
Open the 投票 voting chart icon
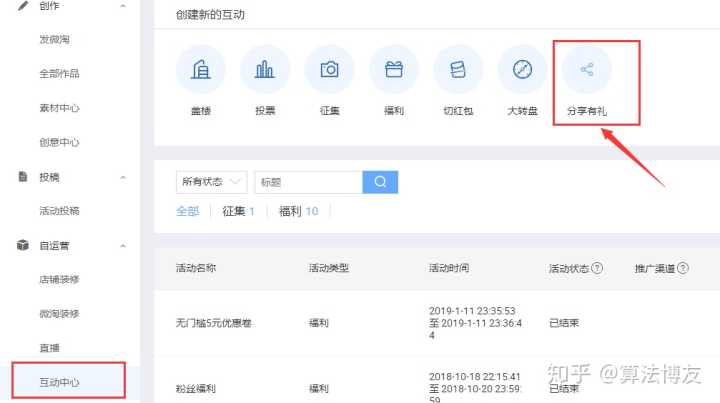(x=265, y=70)
